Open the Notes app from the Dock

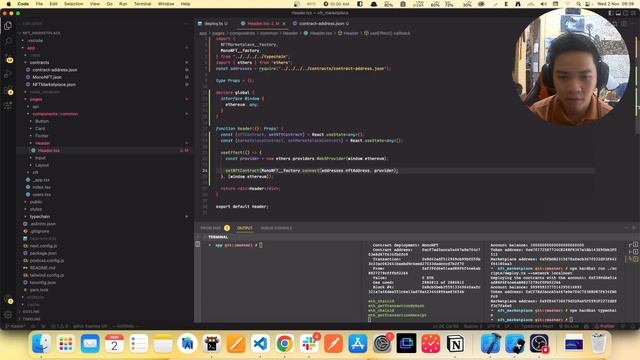click(x=163, y=344)
